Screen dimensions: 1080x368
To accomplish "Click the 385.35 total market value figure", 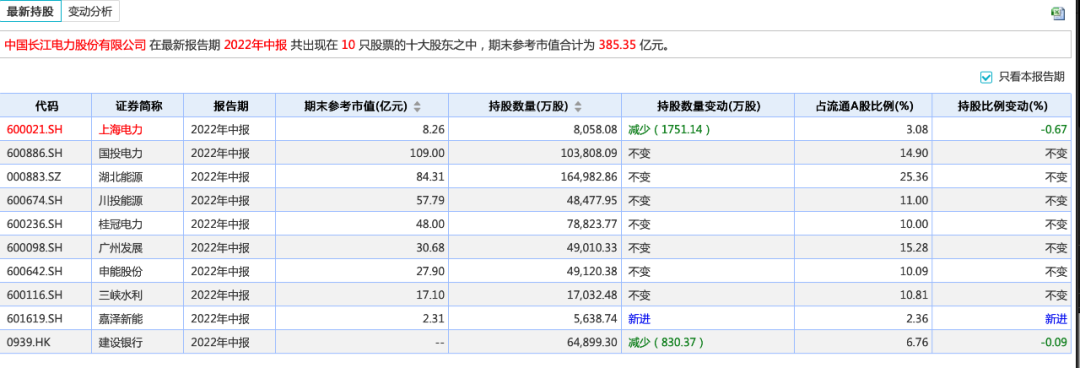I will [x=617, y=45].
